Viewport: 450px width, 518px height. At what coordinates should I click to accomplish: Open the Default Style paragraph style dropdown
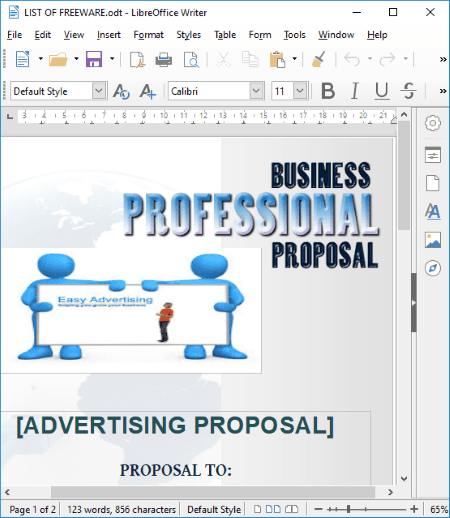pyautogui.click(x=99, y=91)
